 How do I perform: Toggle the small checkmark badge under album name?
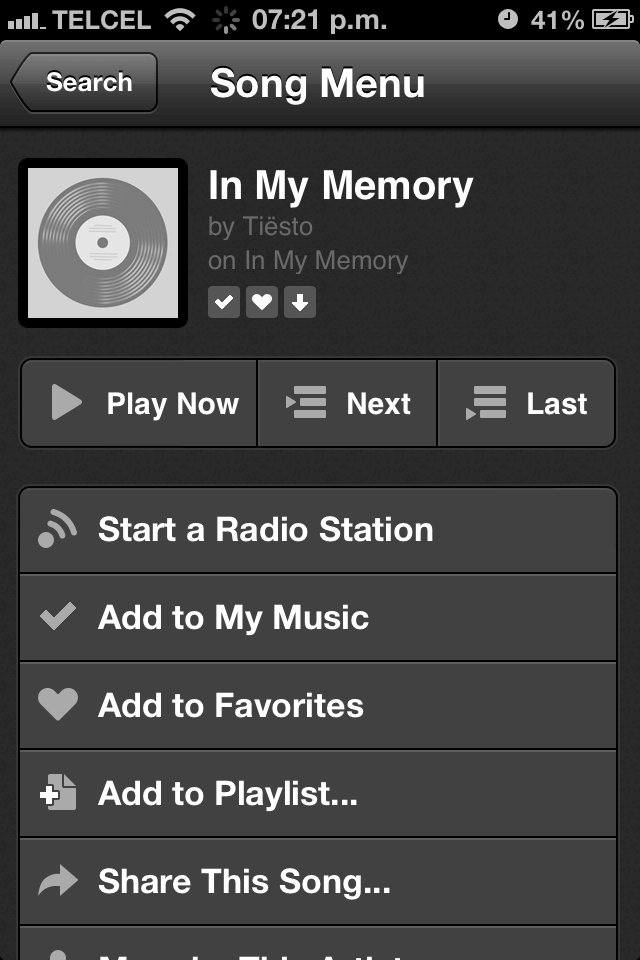(224, 302)
